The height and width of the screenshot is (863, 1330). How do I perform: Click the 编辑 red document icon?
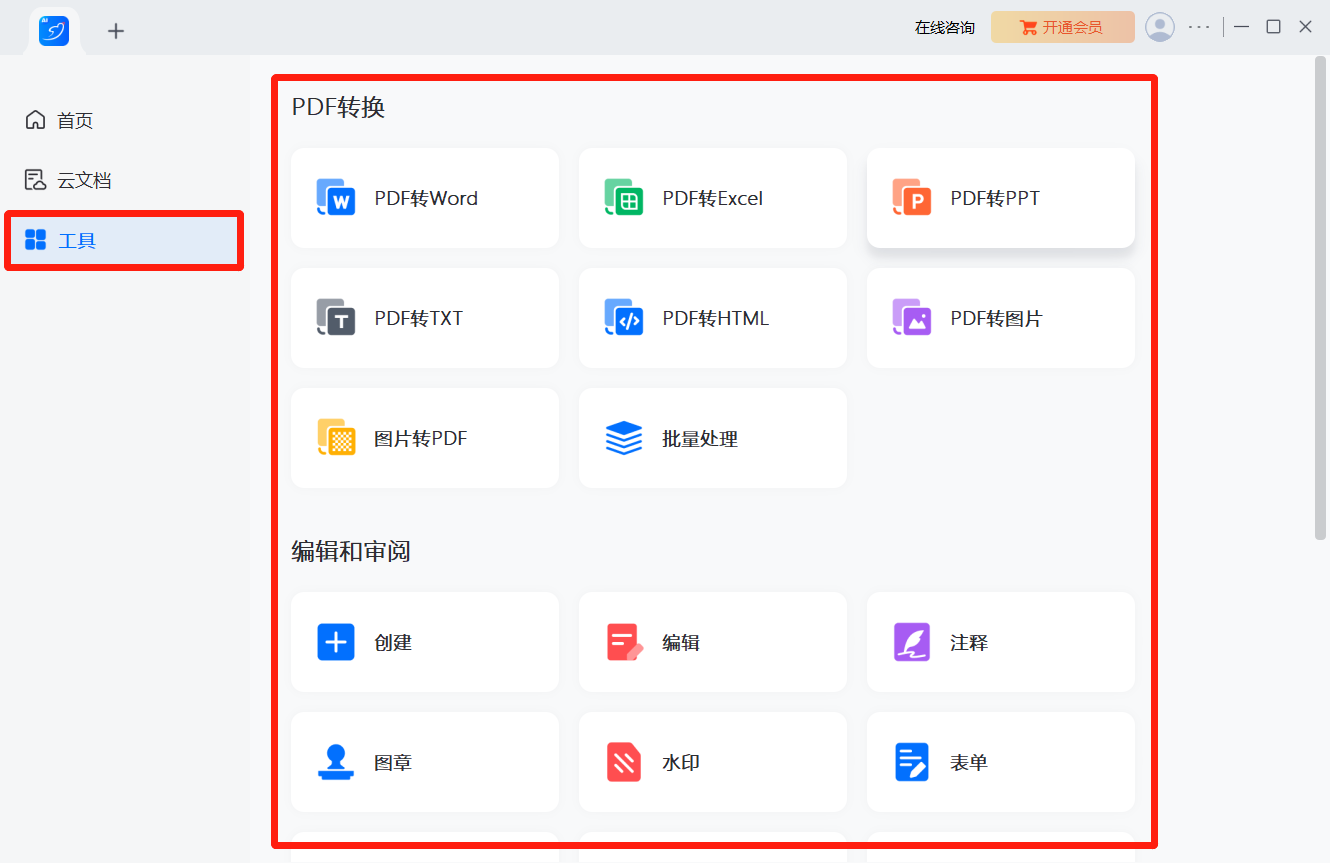[x=625, y=642]
